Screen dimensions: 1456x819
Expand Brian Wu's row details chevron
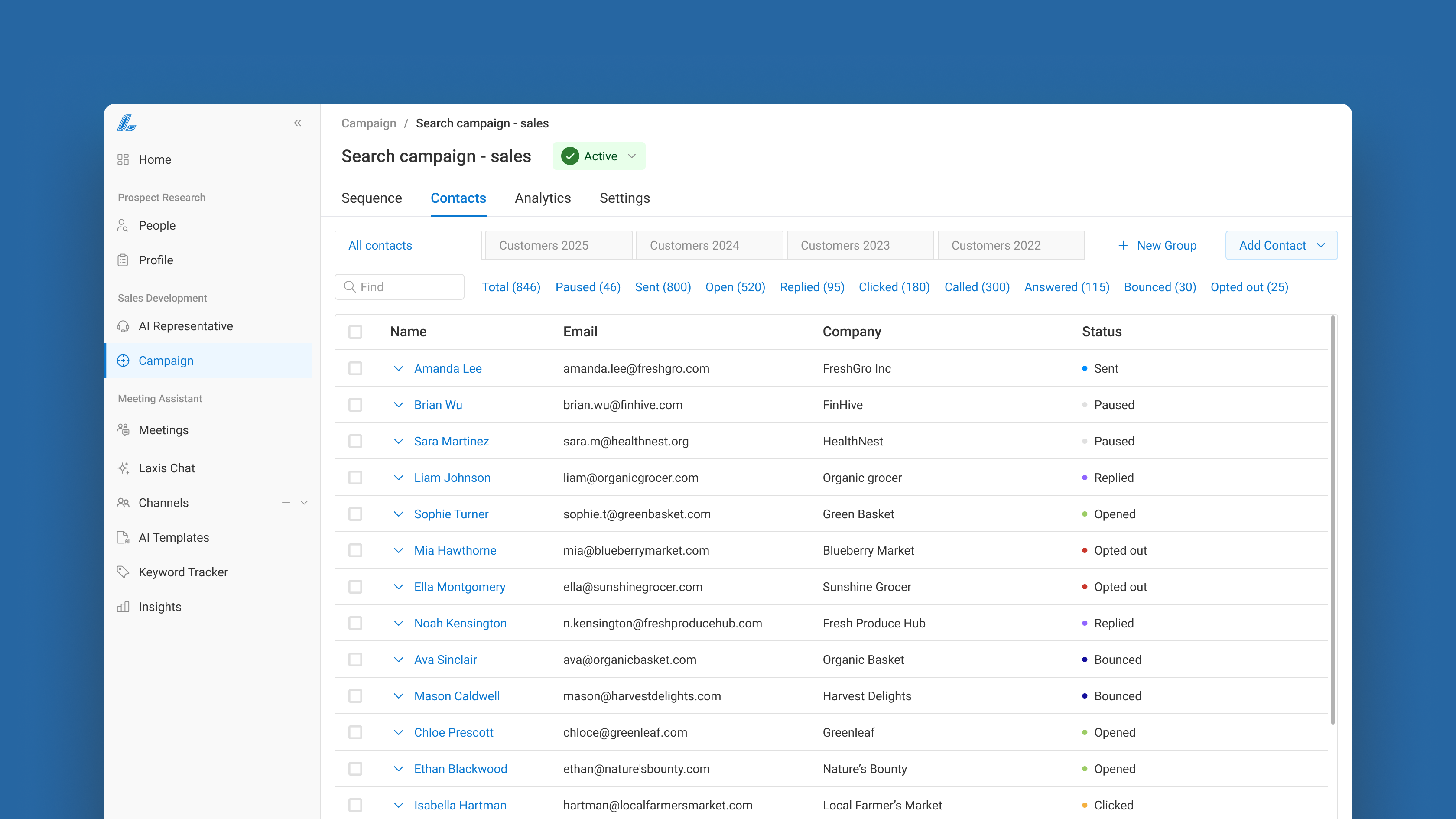(399, 405)
